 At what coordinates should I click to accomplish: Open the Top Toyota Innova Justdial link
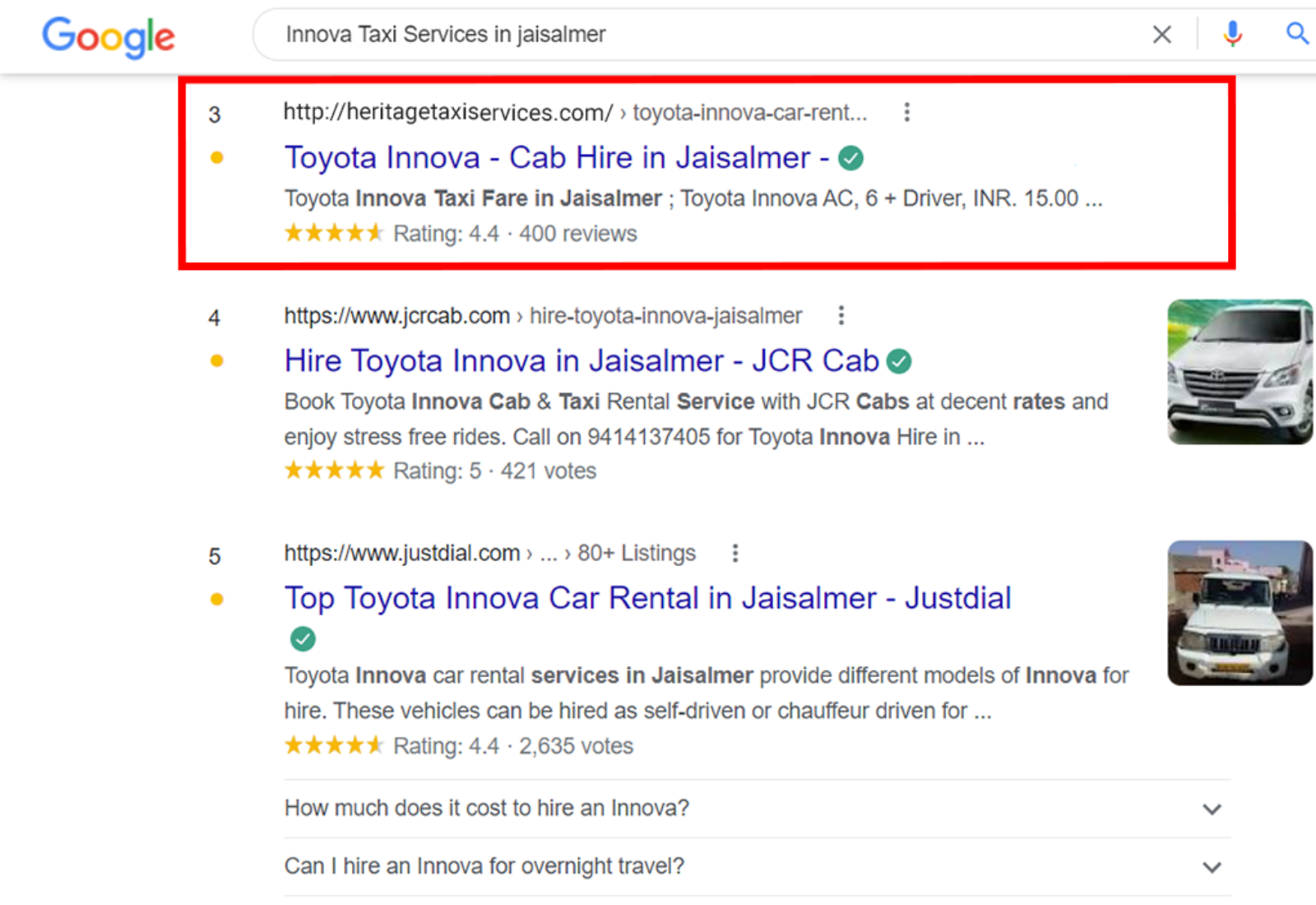coord(647,598)
